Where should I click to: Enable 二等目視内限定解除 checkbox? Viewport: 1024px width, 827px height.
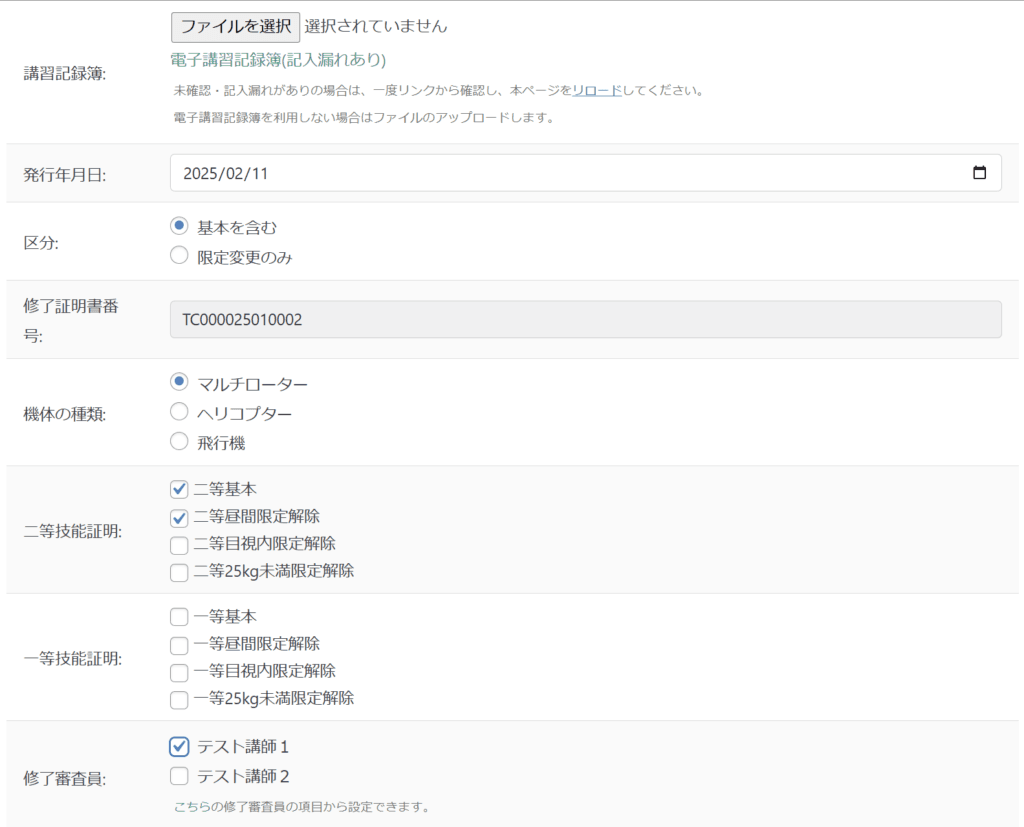(x=180, y=545)
